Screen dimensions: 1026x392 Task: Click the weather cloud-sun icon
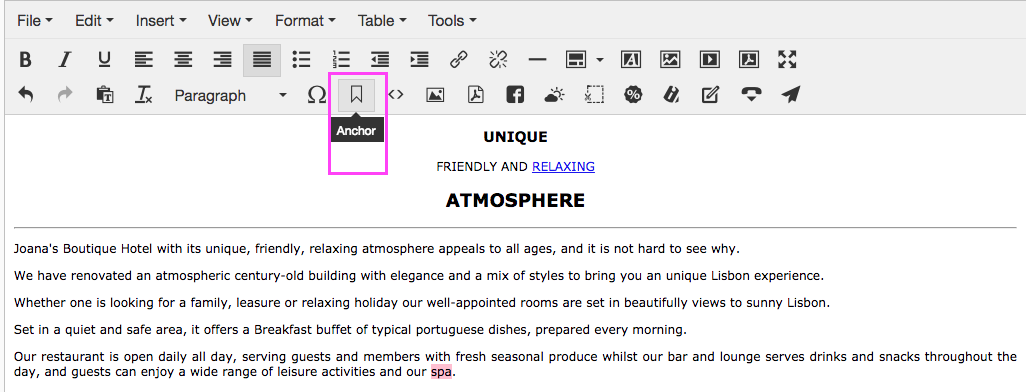[554, 96]
